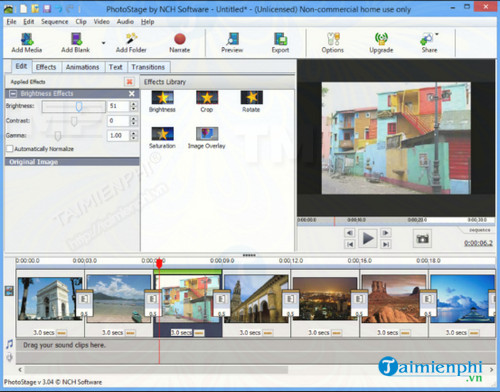Select the stone arches slide thumbnail
The height and width of the screenshot is (392, 500).
pos(256,299)
